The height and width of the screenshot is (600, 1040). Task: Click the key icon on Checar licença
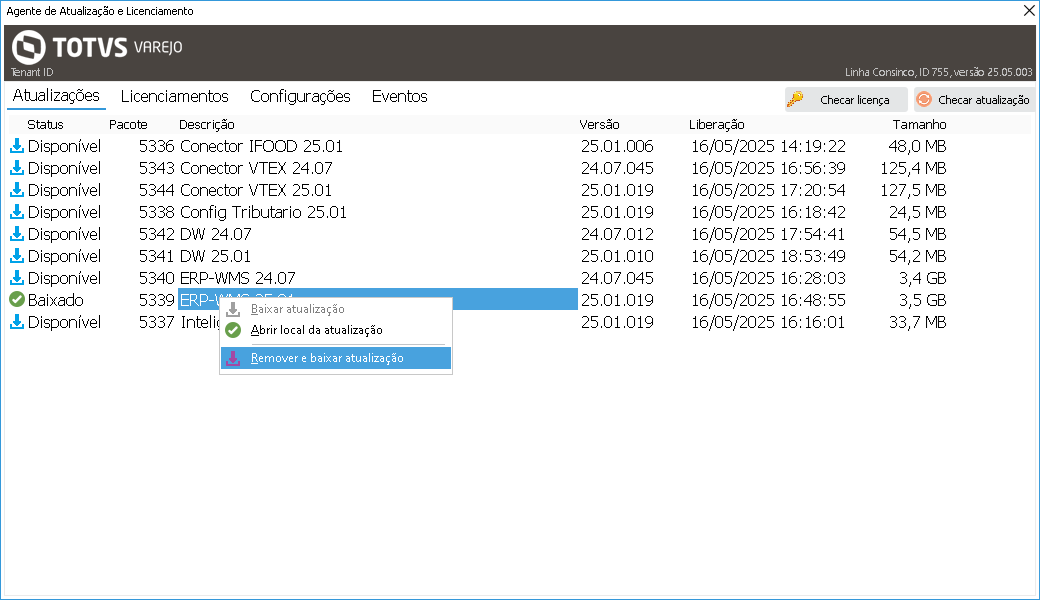pos(795,99)
